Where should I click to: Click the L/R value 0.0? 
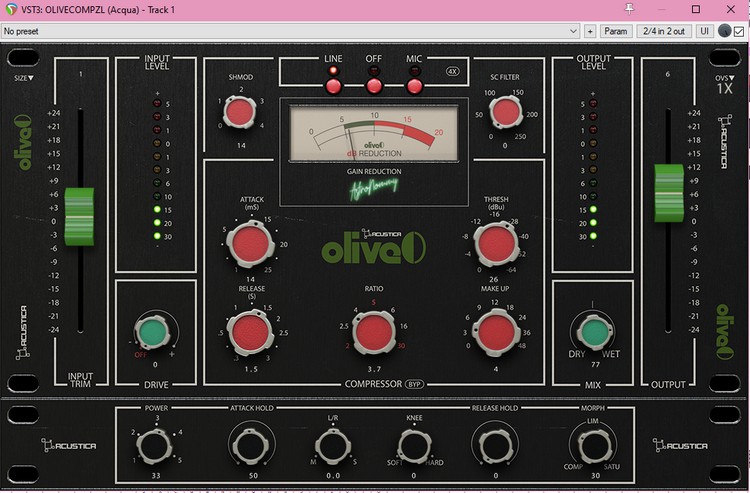(333, 475)
